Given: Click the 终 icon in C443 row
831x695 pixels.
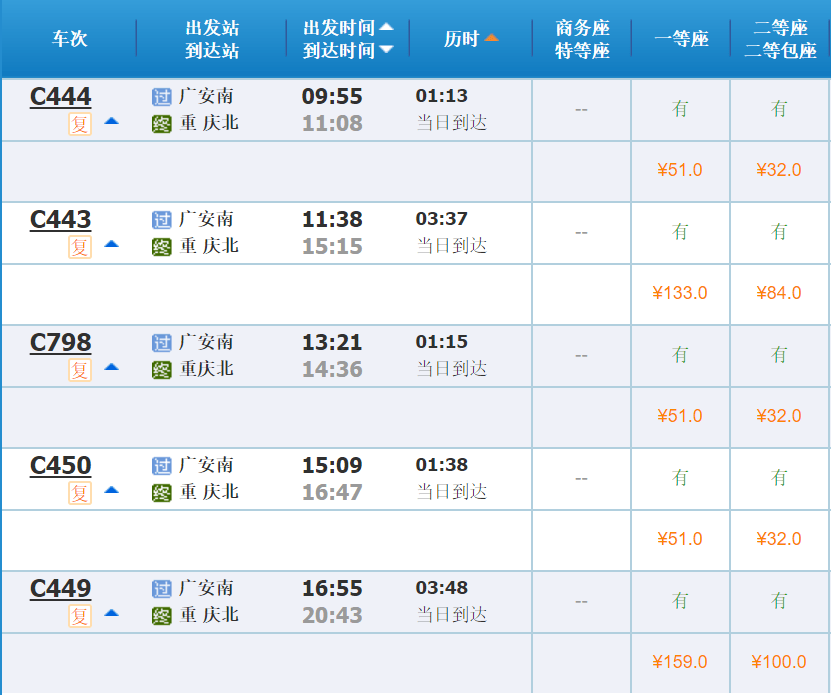Looking at the screenshot, I should click(162, 247).
